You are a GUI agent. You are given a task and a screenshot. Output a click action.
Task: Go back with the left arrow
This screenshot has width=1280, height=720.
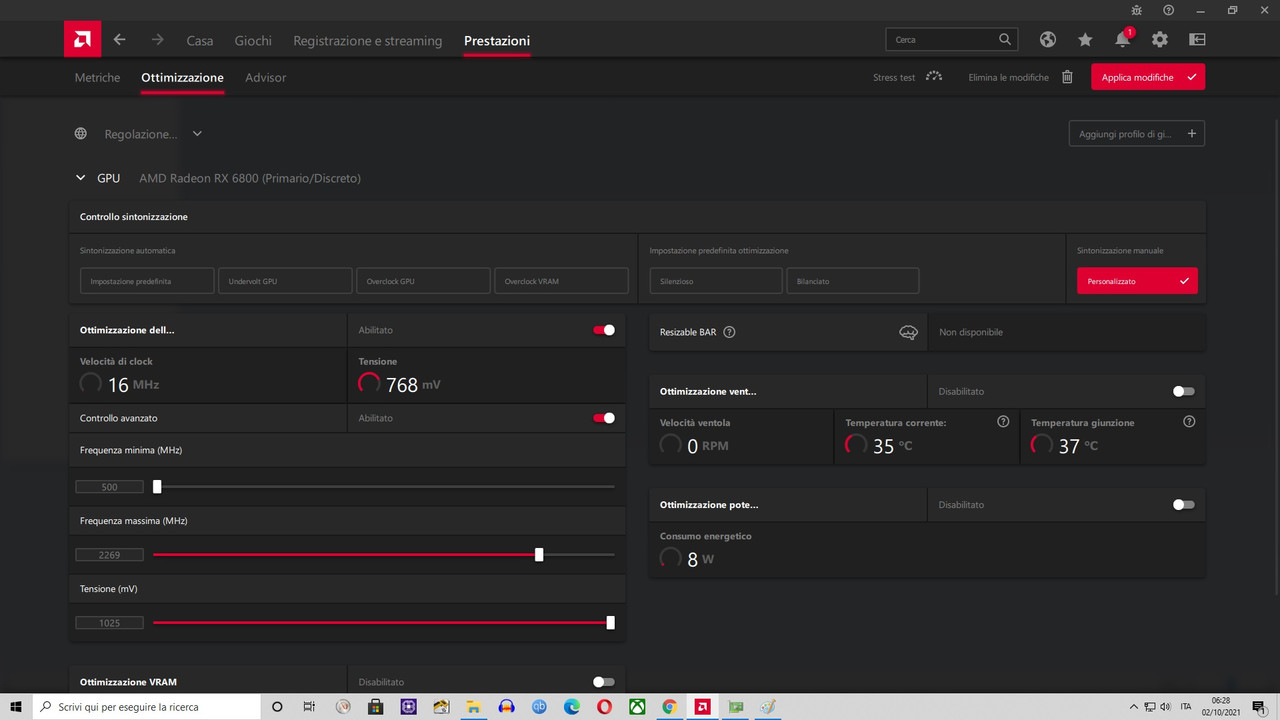pos(119,40)
